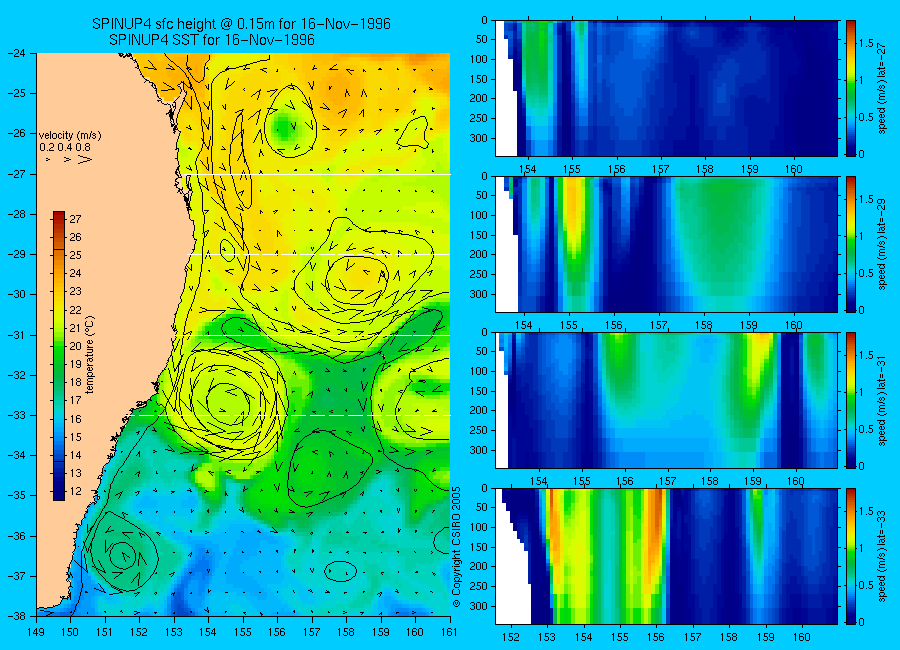900x650 pixels.
Task: Click the lat=-33 vertical speed section plot
Action: tap(666, 556)
